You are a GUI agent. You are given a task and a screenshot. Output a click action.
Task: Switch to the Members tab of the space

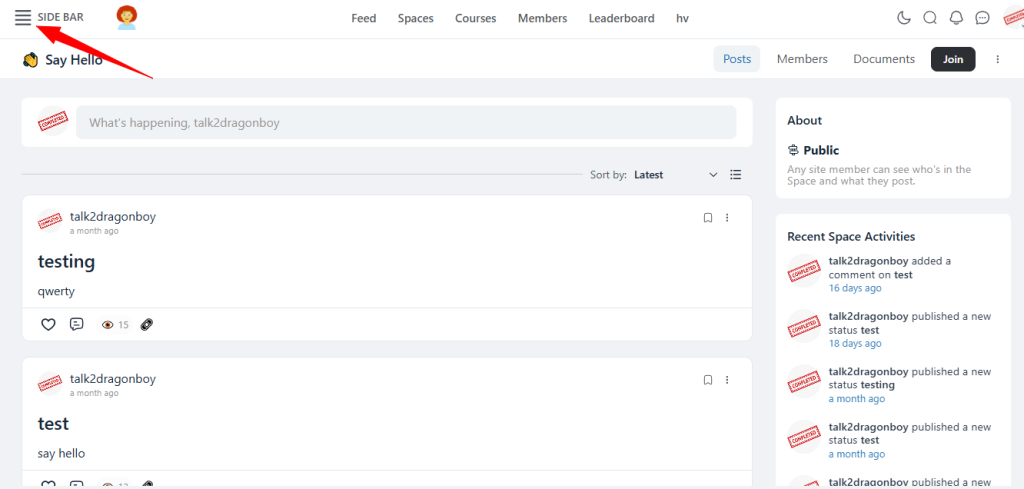(x=802, y=59)
